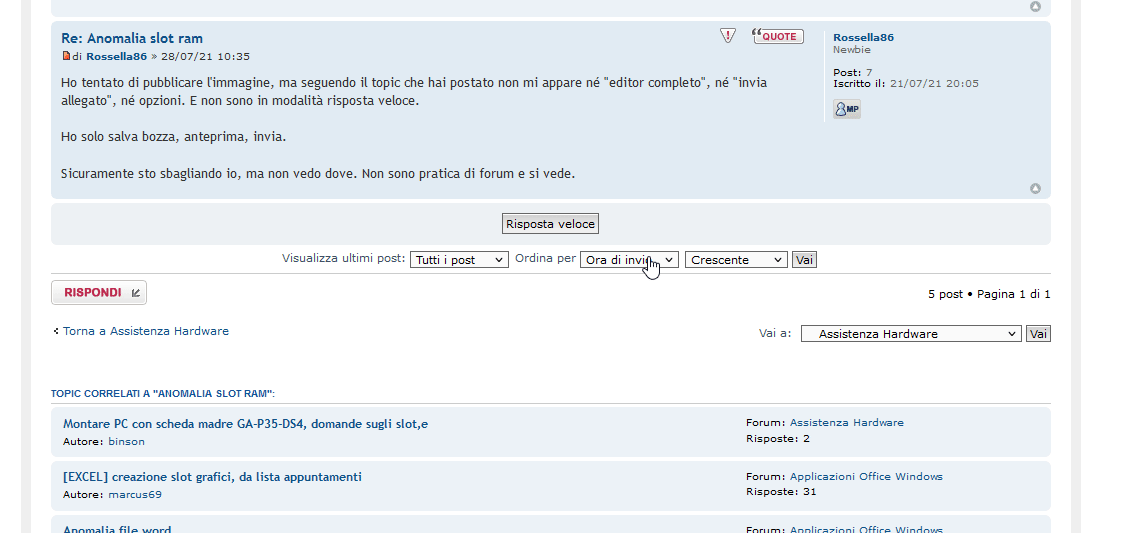
Task: Open the "[EXCEL] creazione slot grafici" topic
Action: point(212,477)
